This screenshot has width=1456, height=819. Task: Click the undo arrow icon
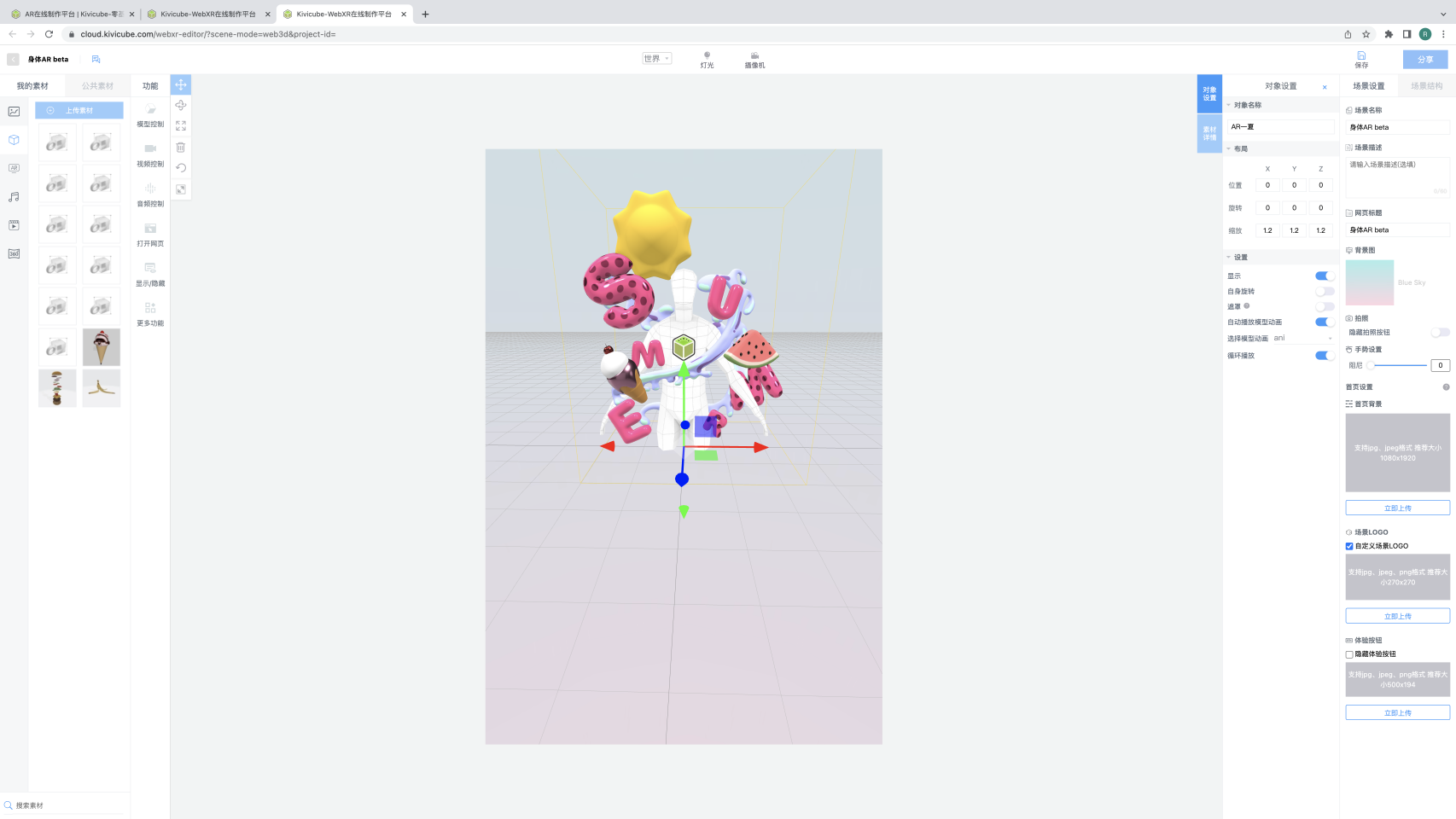[x=181, y=168]
